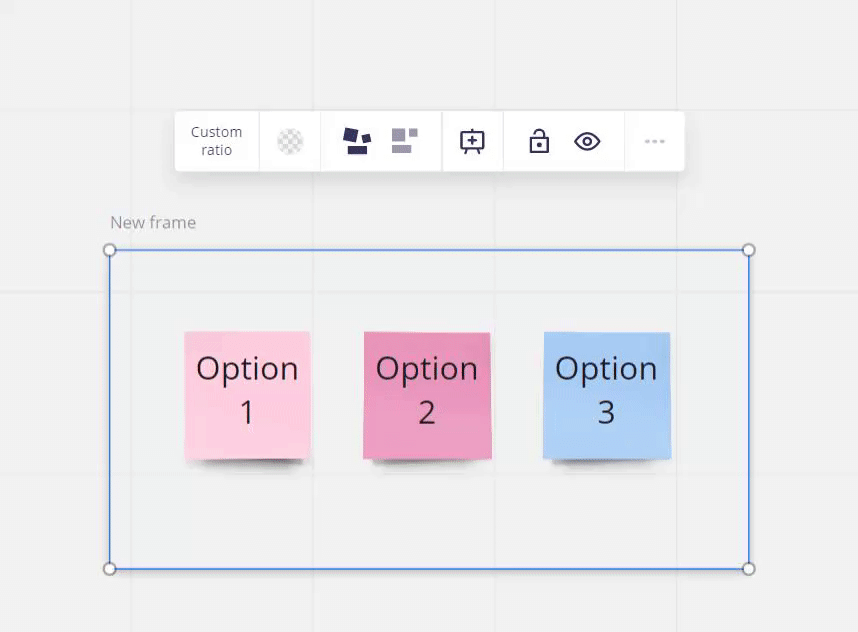Select the blue Option 3 sticky note
Image resolution: width=858 pixels, height=632 pixels.
click(606, 396)
